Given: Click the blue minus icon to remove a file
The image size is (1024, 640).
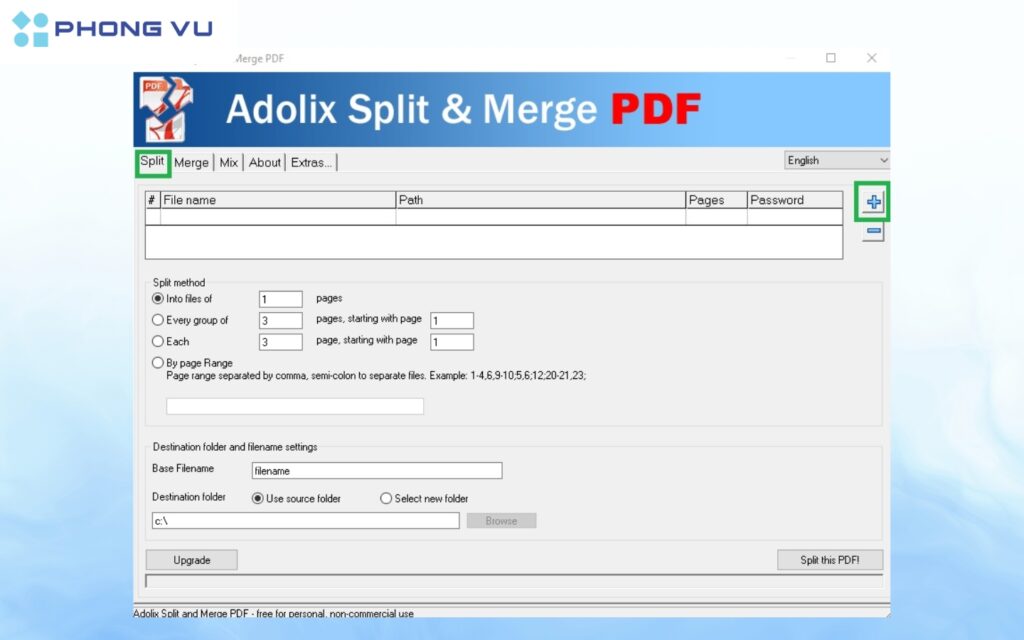Looking at the screenshot, I should pos(872,231).
